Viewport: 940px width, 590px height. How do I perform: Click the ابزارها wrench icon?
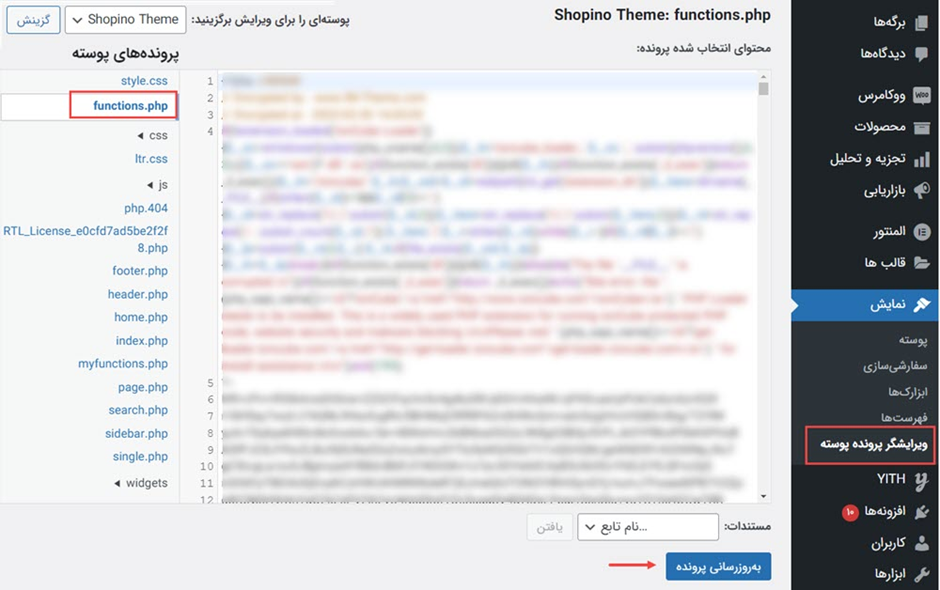(x=921, y=574)
